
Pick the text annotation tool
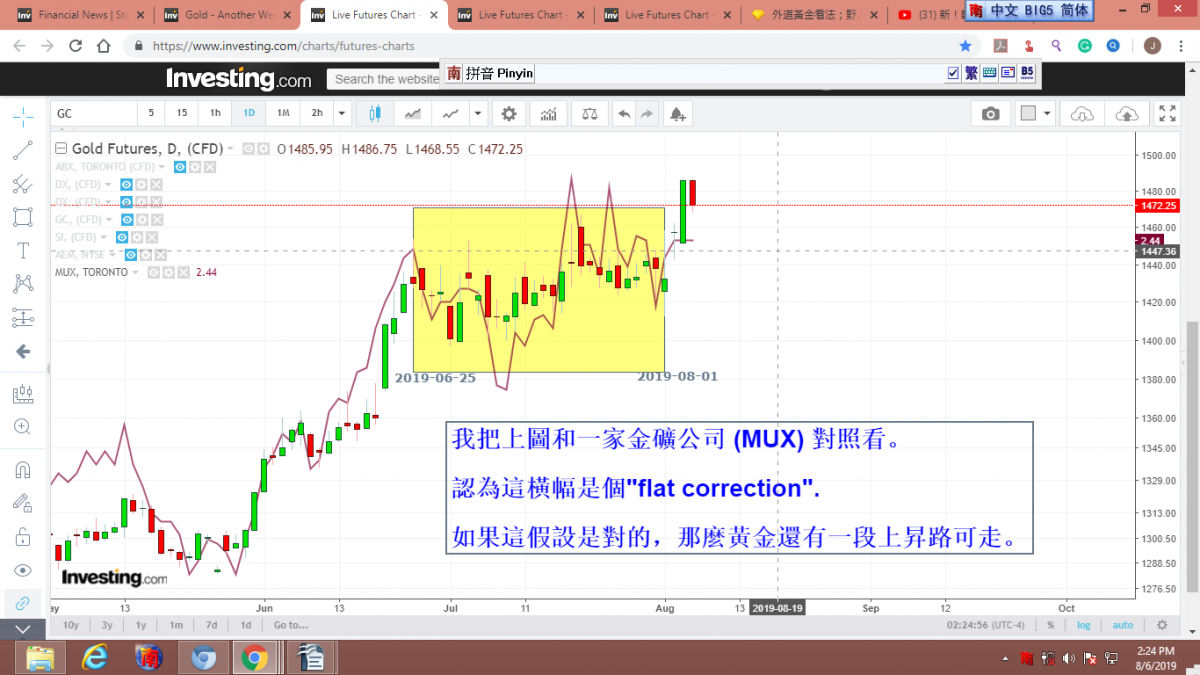click(23, 250)
